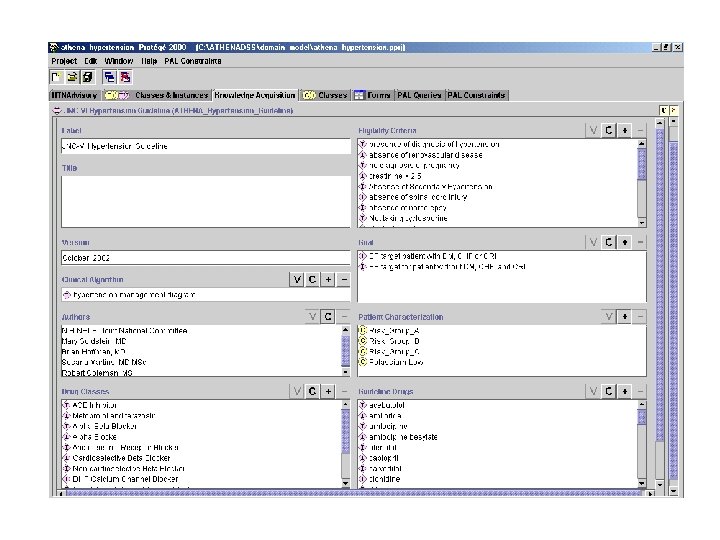View selected Guideline Drugs instance (V)
The image size is (720, 540).
point(593,391)
